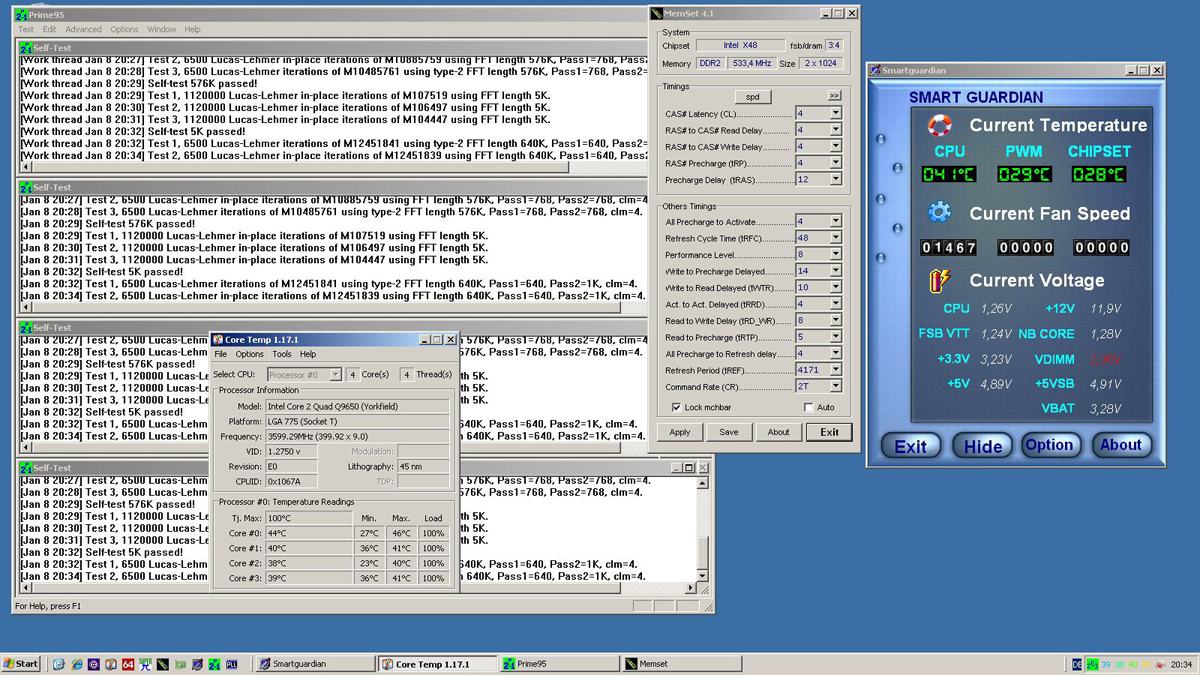Expand the RAS# Precharge (tRP) dropdown
Viewport: 1200px width, 675px height.
pyautogui.click(x=835, y=163)
